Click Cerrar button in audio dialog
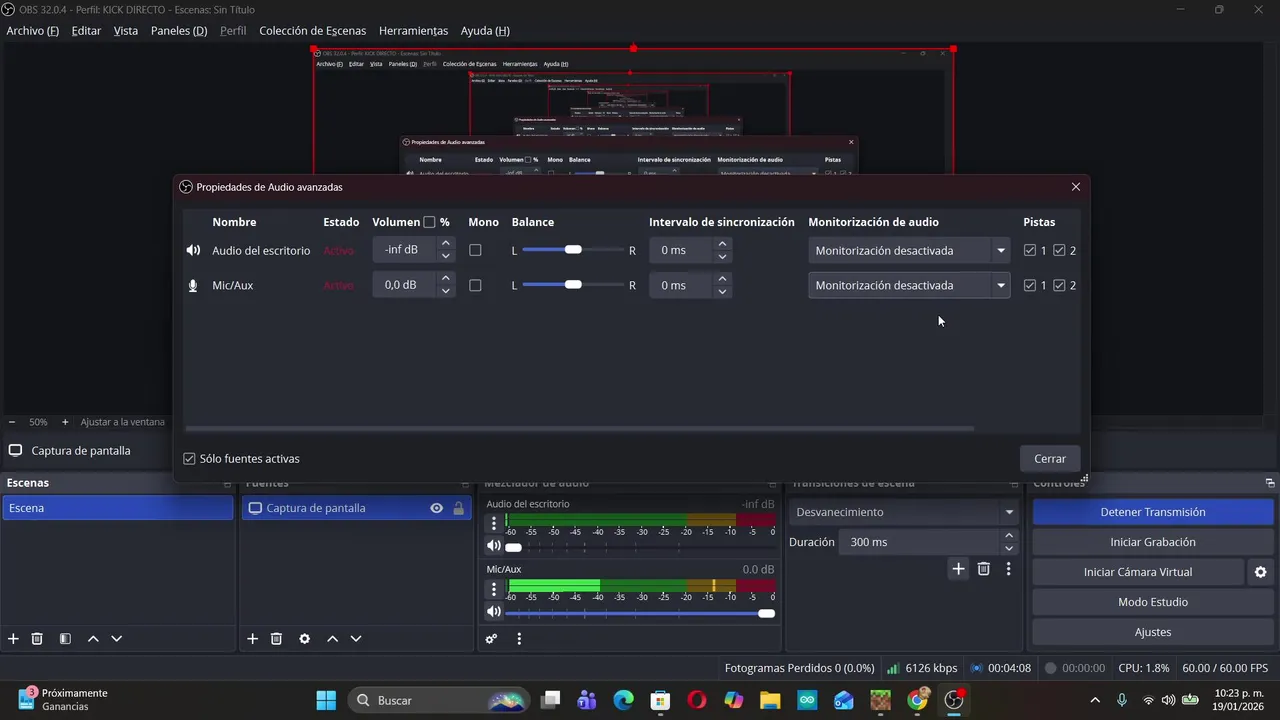Screen dimensions: 1280x720 1050,459
